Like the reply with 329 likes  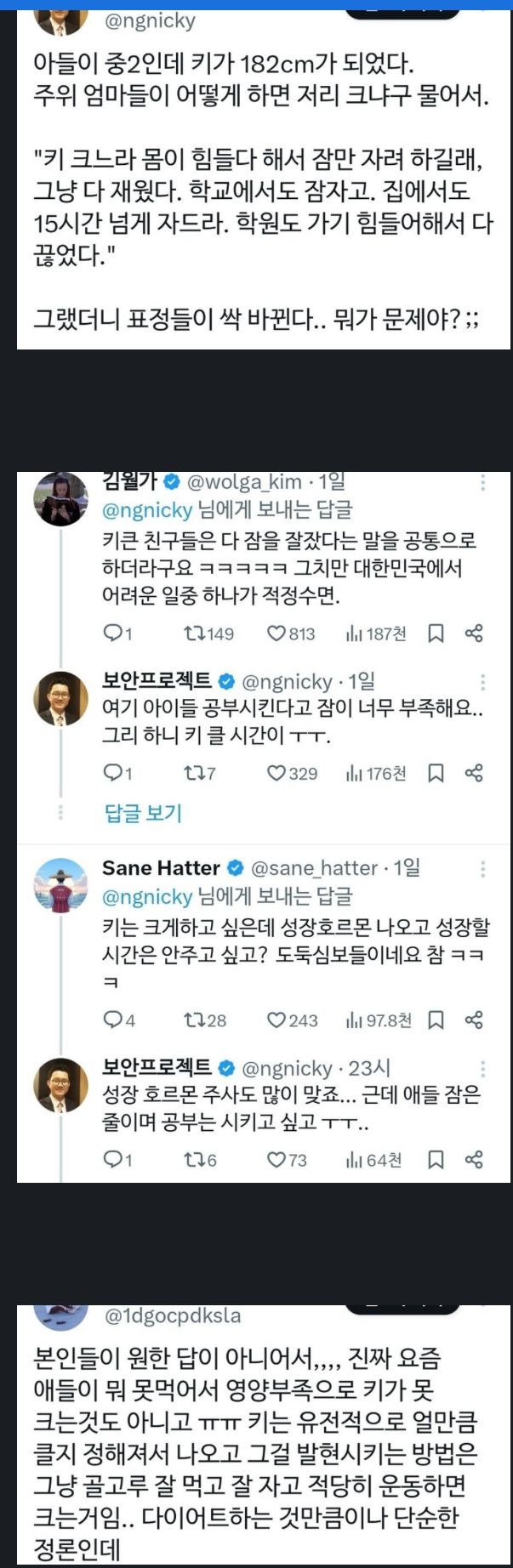276,773
